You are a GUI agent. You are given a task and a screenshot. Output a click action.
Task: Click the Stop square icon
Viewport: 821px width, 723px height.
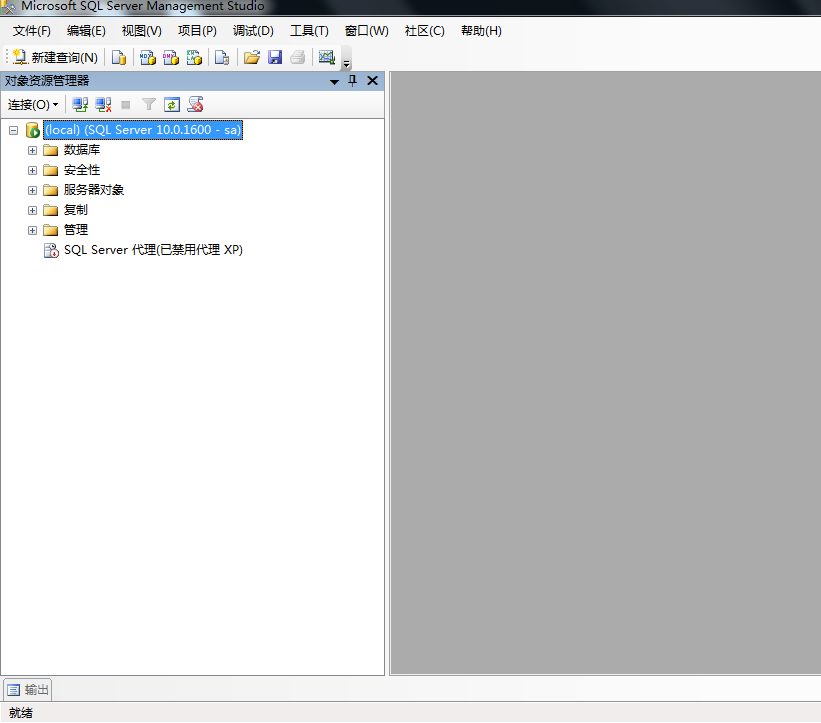(x=126, y=105)
